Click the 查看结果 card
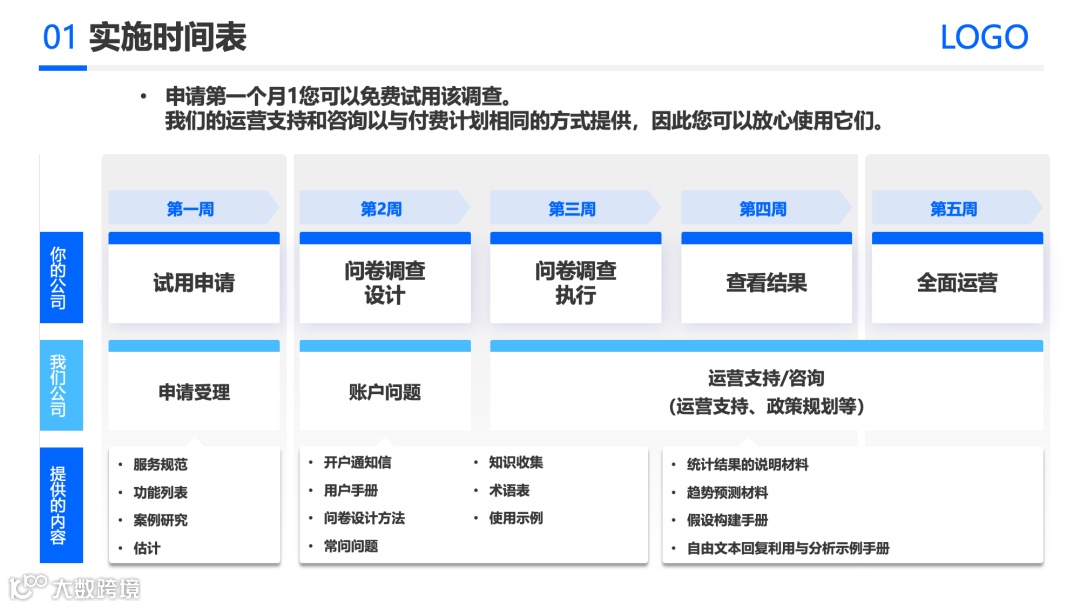This screenshot has height=608, width=1080. pyautogui.click(x=767, y=278)
